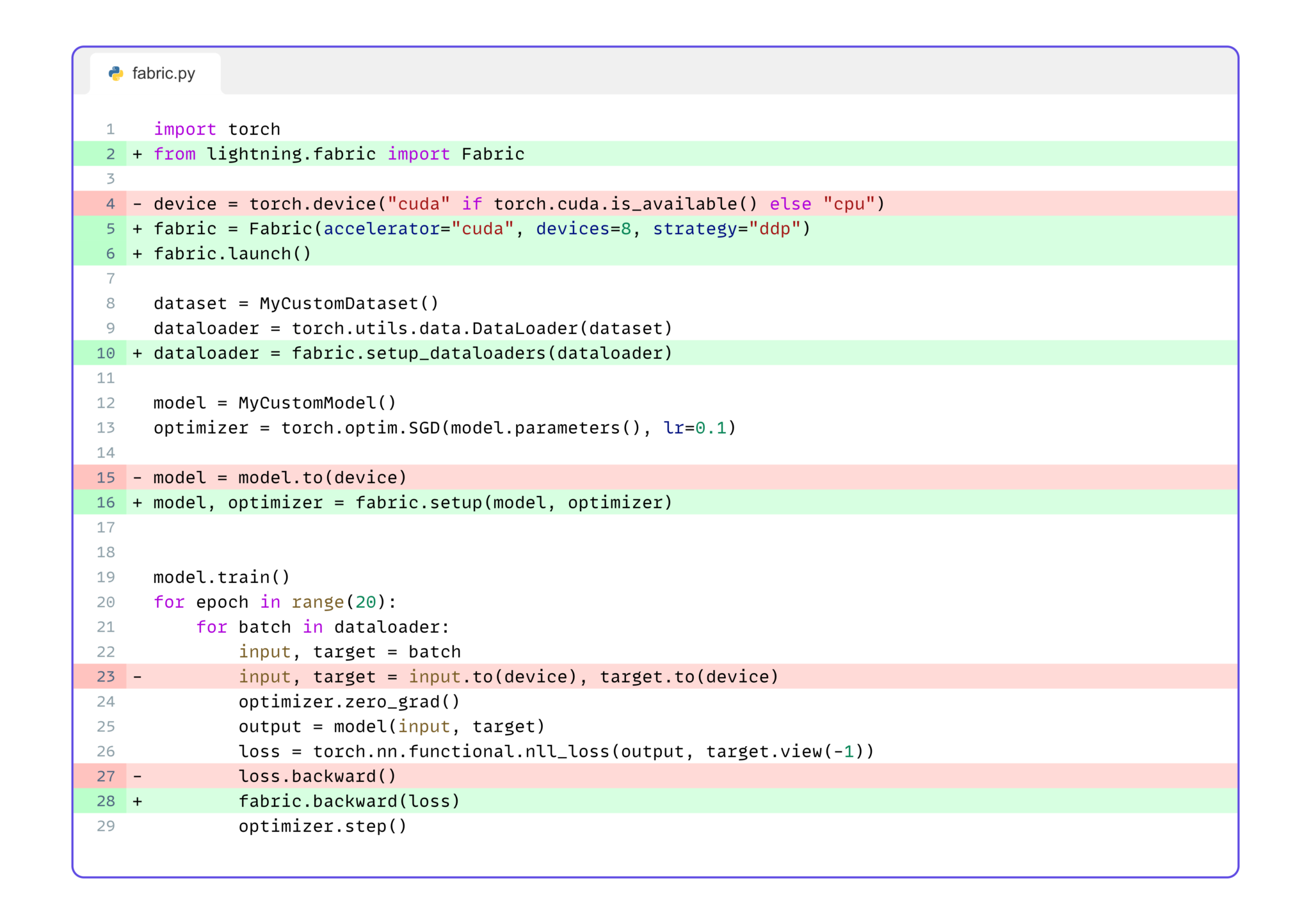The image size is (1311, 924).
Task: Click the plus marker on line 2
Action: click(138, 154)
